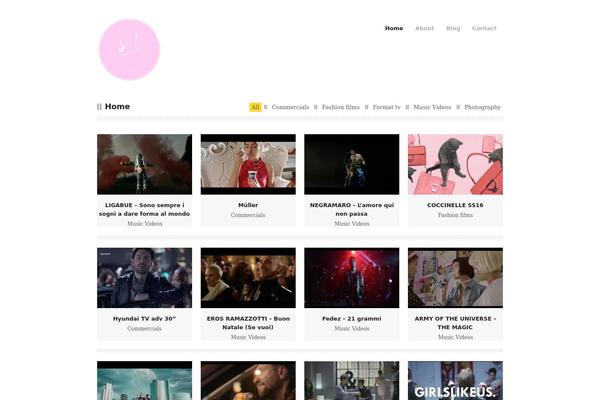Click the Home section heading

click(x=117, y=107)
